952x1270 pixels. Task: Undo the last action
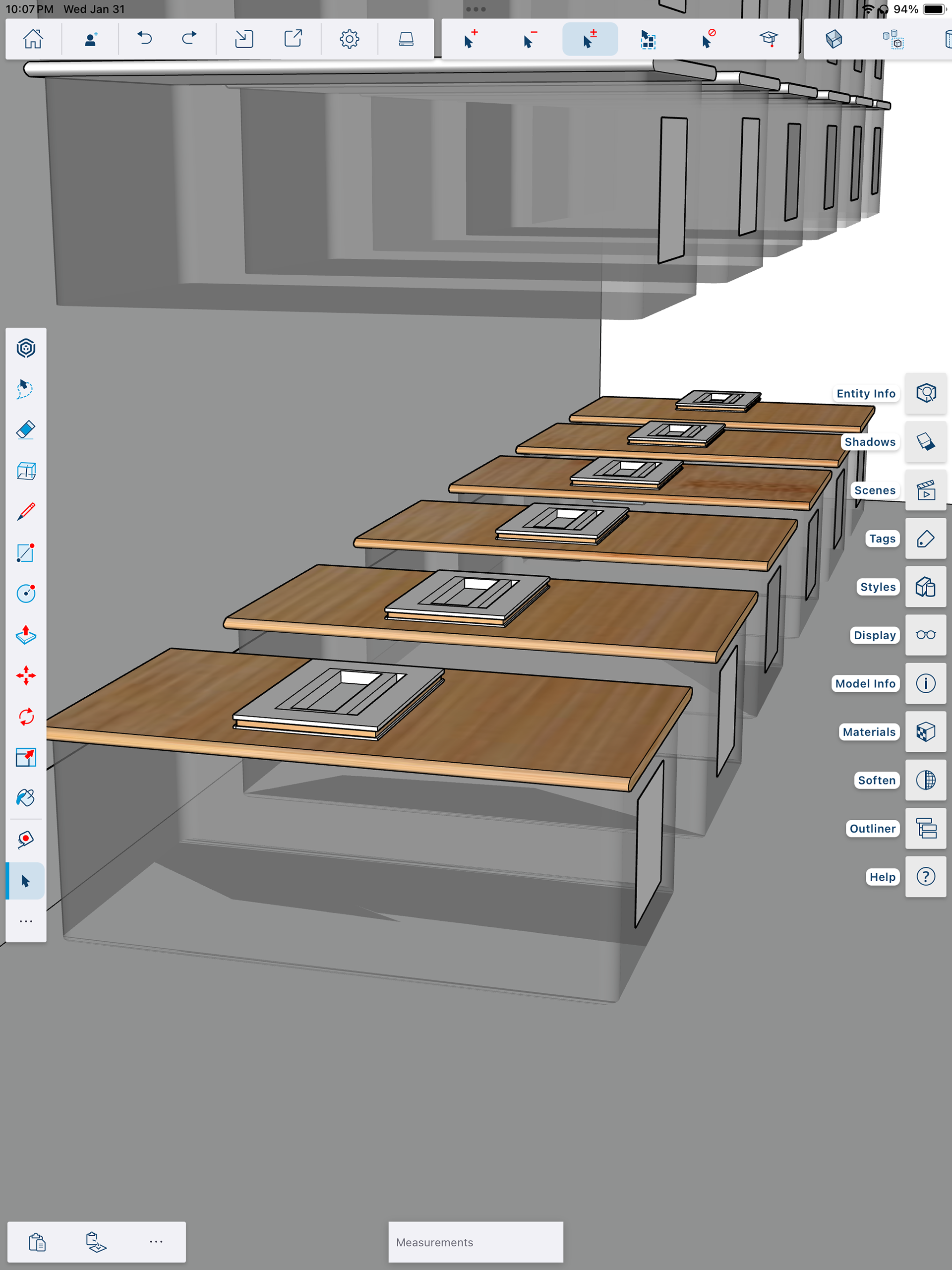144,39
